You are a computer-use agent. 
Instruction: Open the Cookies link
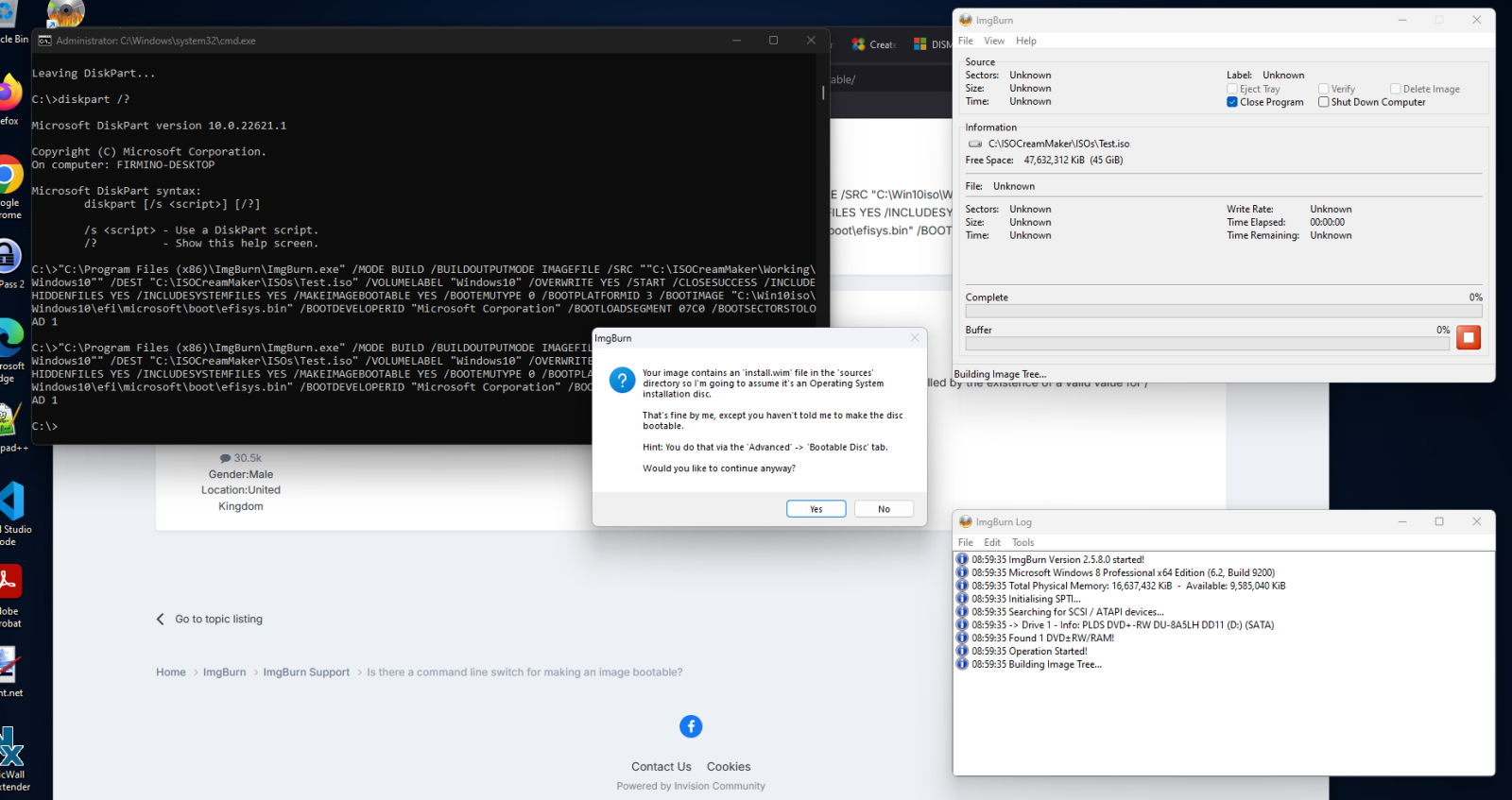(x=729, y=767)
